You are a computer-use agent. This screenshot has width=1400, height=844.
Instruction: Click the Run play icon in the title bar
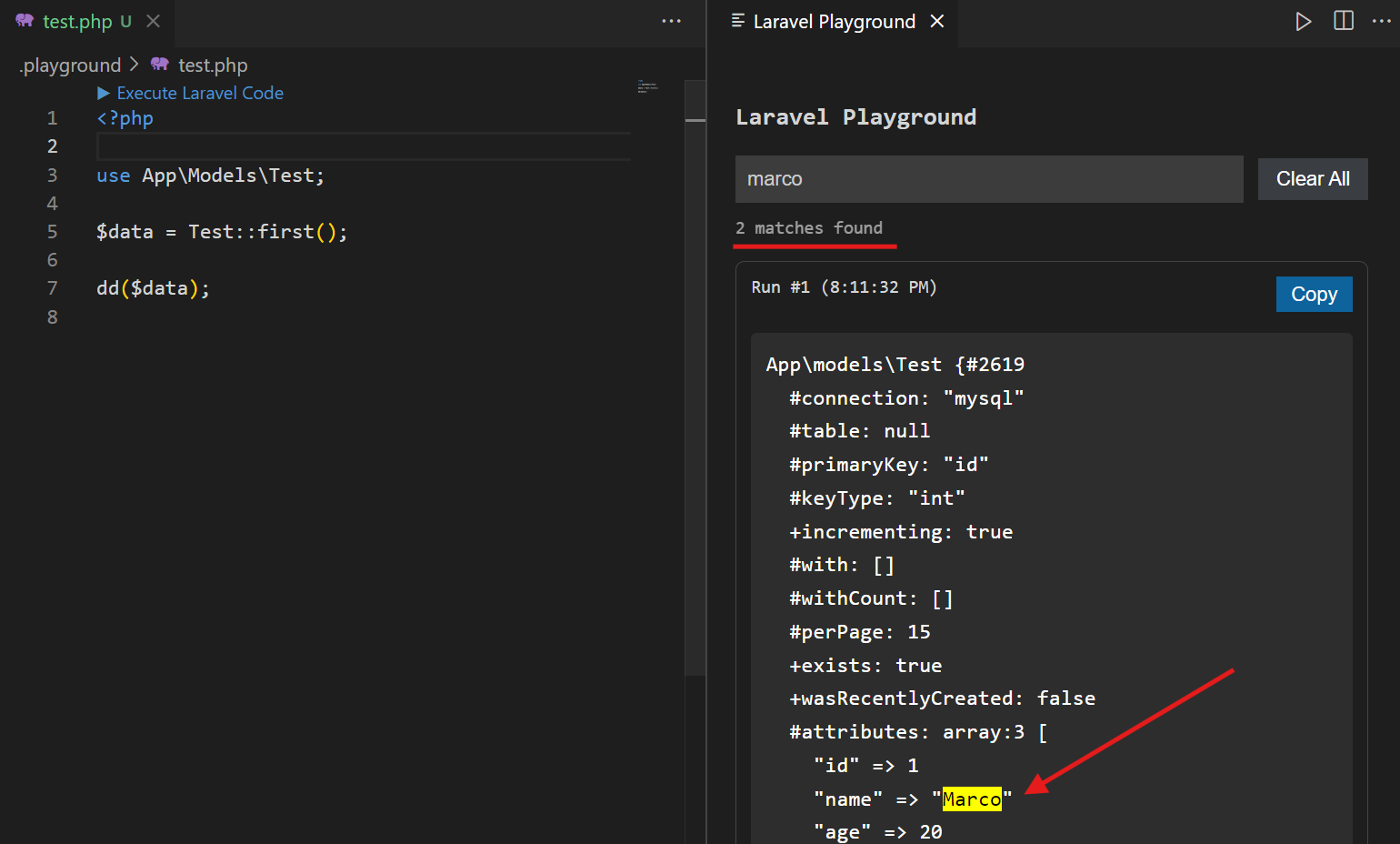(x=1303, y=21)
